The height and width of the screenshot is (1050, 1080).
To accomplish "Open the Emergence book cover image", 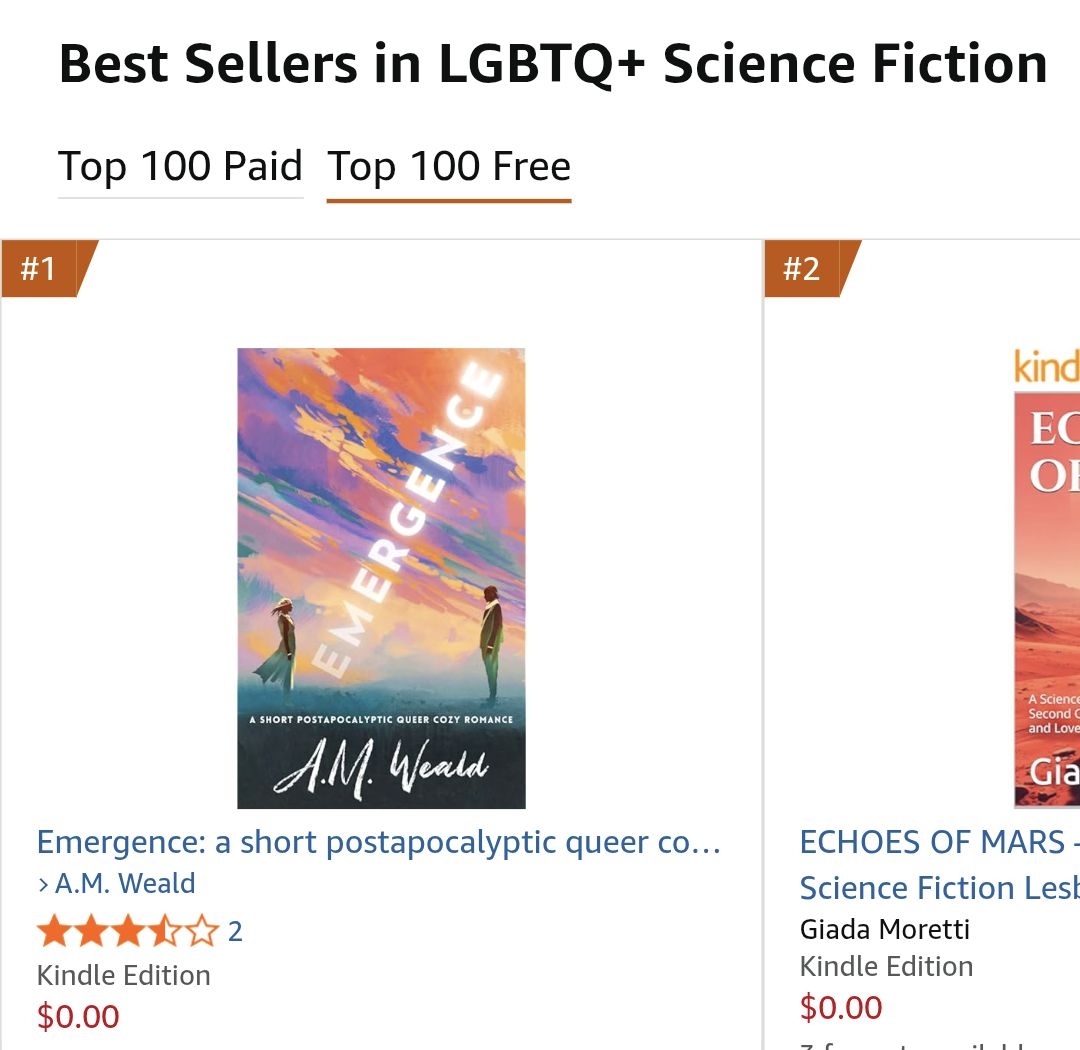I will (x=381, y=577).
